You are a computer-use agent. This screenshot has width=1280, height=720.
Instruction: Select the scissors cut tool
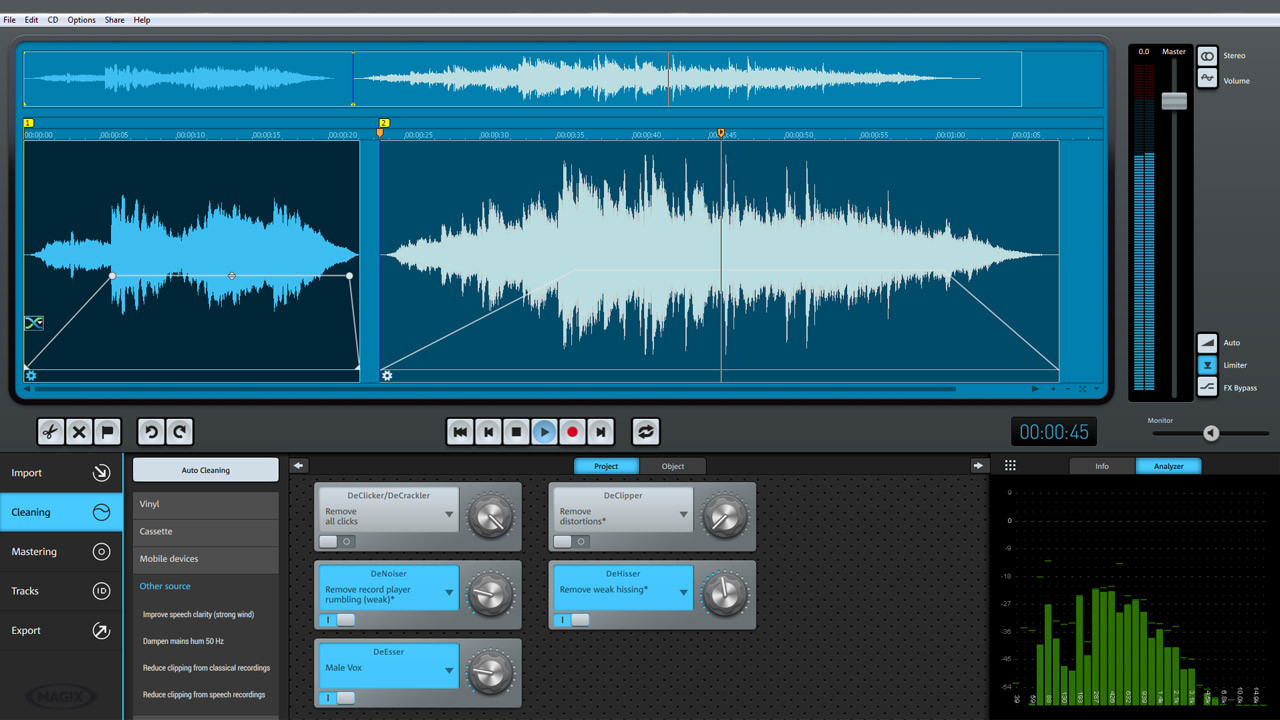tap(51, 432)
